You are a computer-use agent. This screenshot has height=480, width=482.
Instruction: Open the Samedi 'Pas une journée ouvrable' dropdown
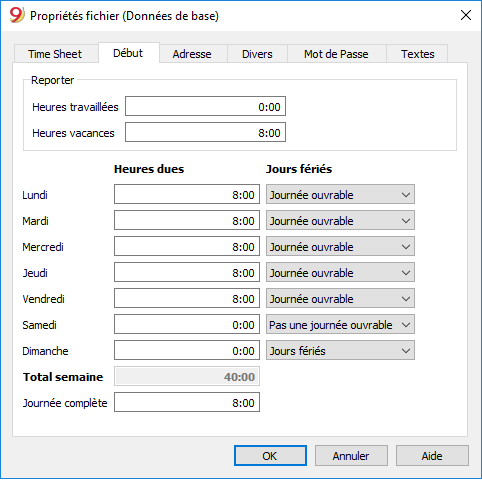(x=340, y=324)
